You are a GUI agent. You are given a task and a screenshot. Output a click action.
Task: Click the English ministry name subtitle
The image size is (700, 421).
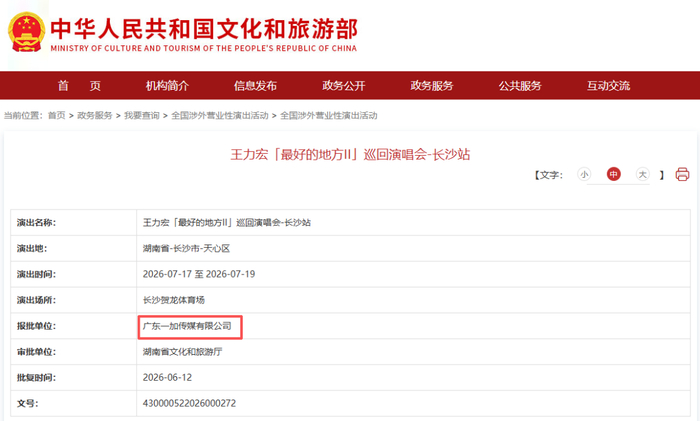tap(204, 48)
